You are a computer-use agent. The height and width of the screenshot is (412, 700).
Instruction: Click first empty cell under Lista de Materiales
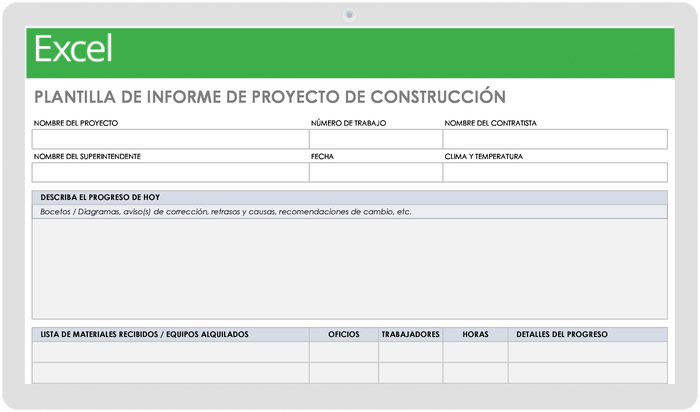pos(170,352)
